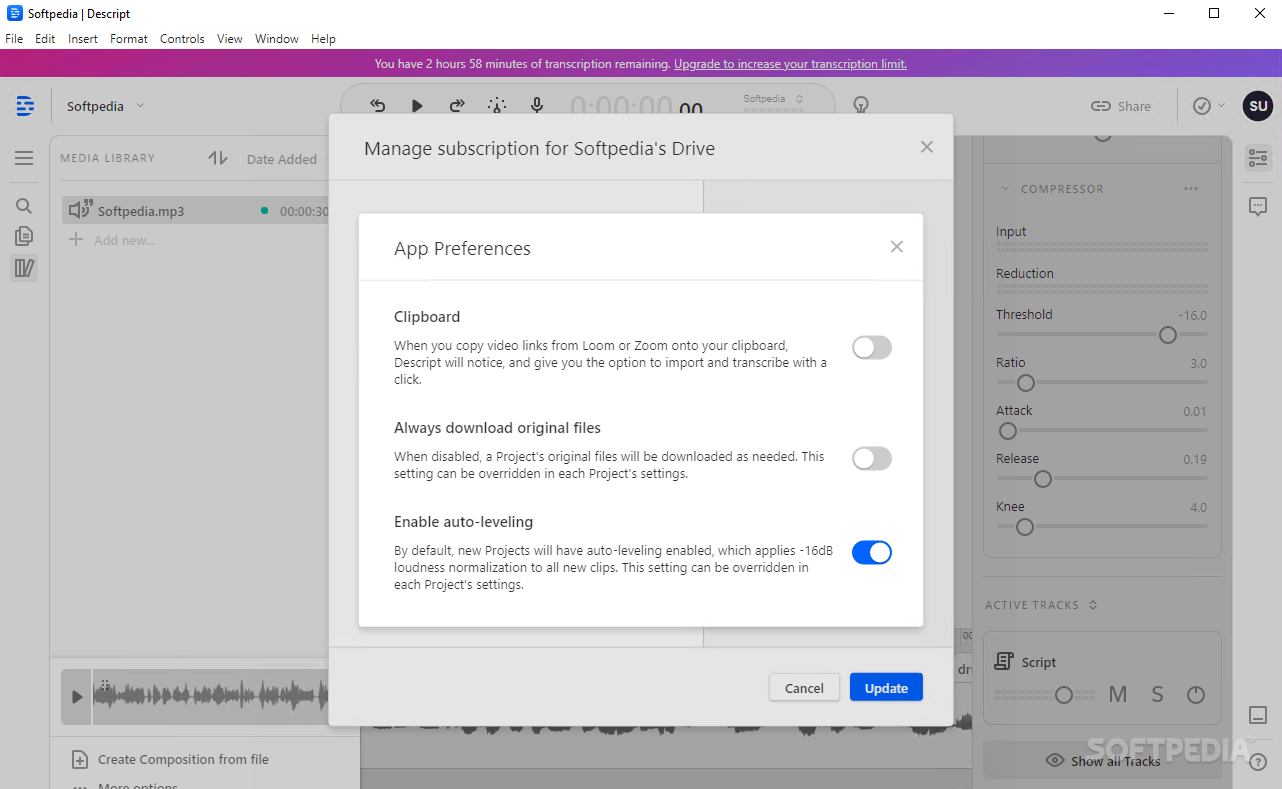The width and height of the screenshot is (1282, 789).
Task: Open the sync status checkmark dropdown
Action: click(1209, 106)
